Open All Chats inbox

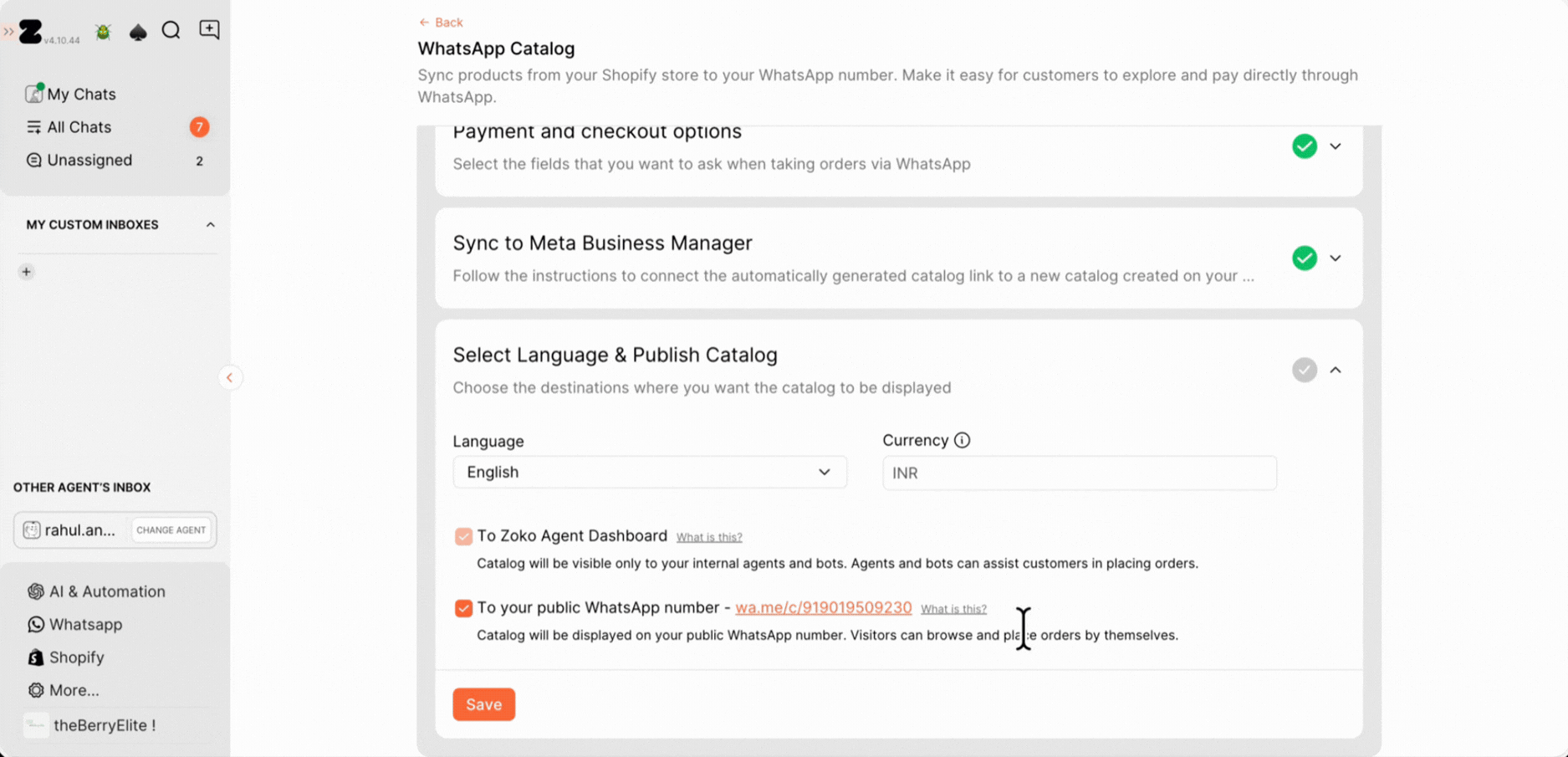pos(79,127)
